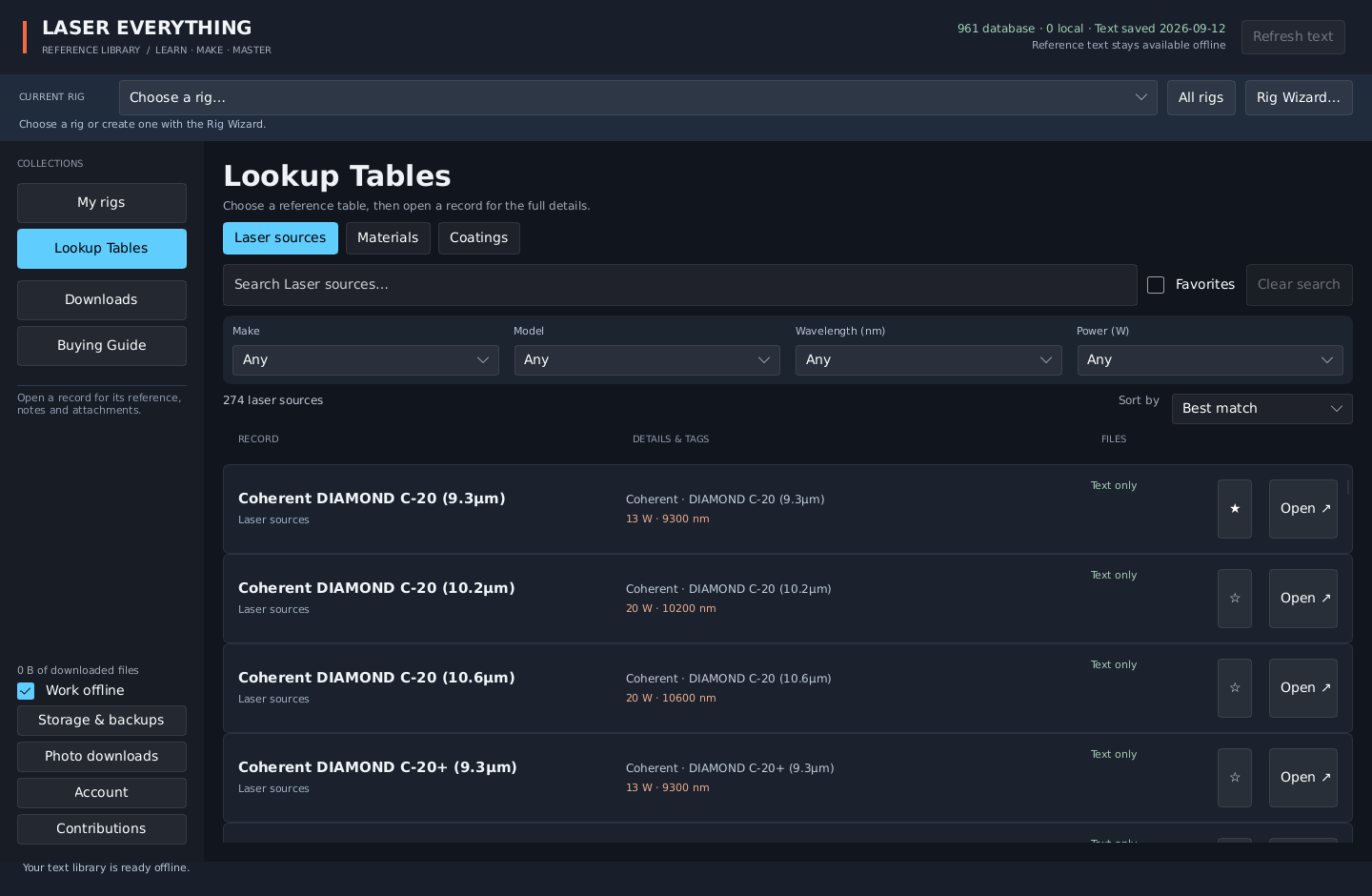1372x896 pixels.
Task: Click the FILES column header
Action: 1114,439
